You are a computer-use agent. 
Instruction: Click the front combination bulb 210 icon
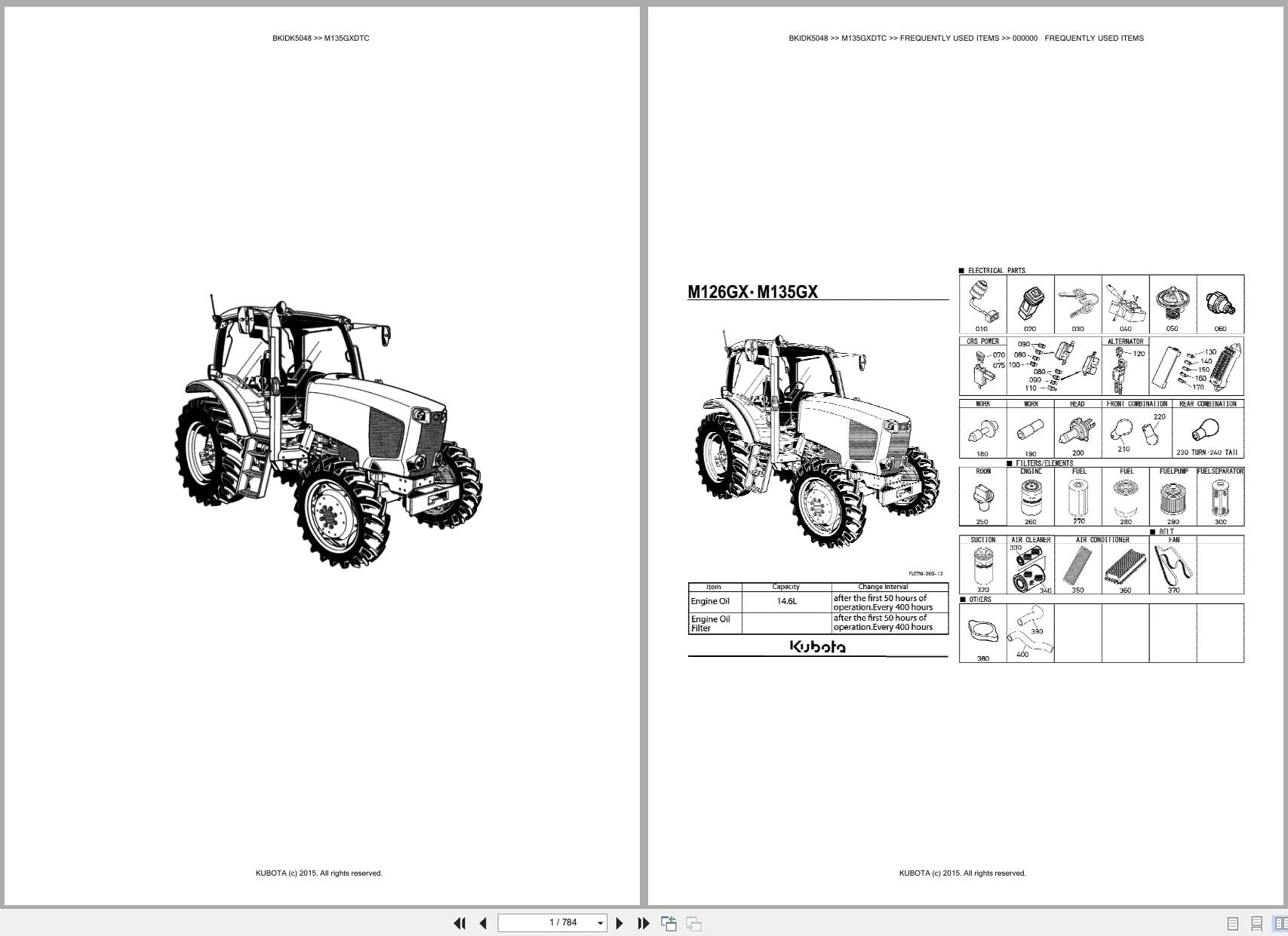coord(1121,431)
